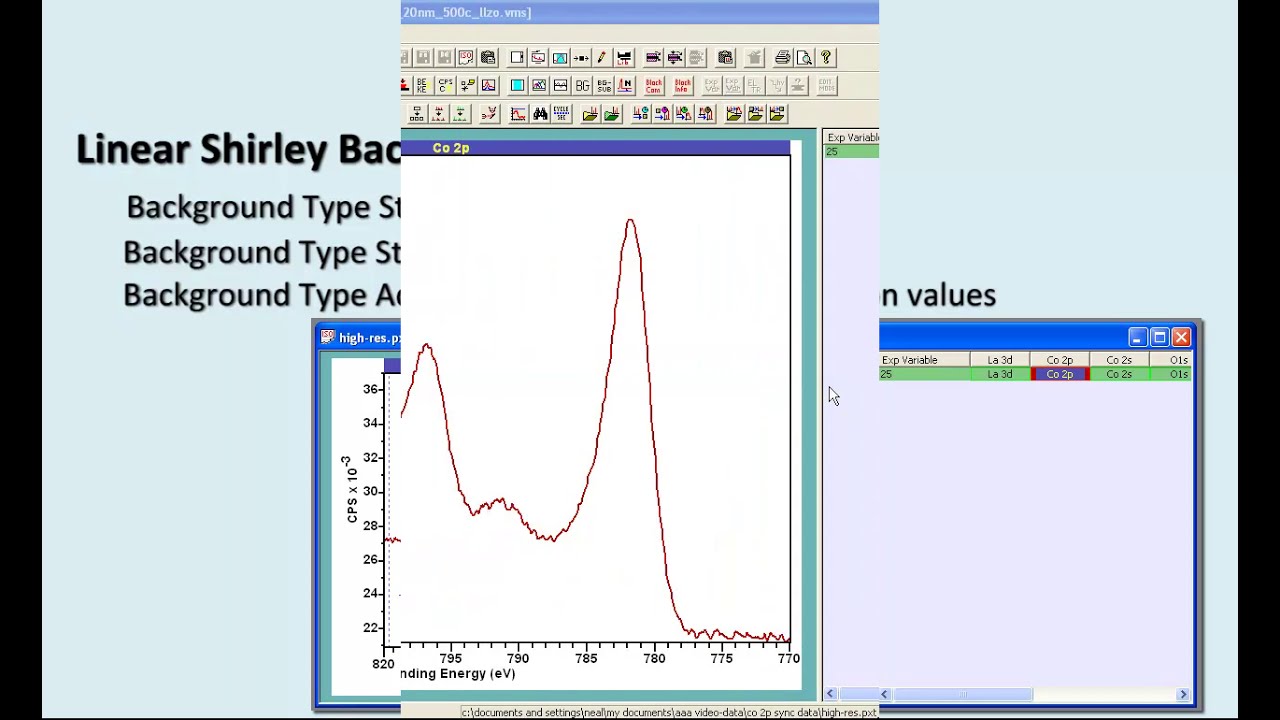Select the O1s column header

point(1171,360)
